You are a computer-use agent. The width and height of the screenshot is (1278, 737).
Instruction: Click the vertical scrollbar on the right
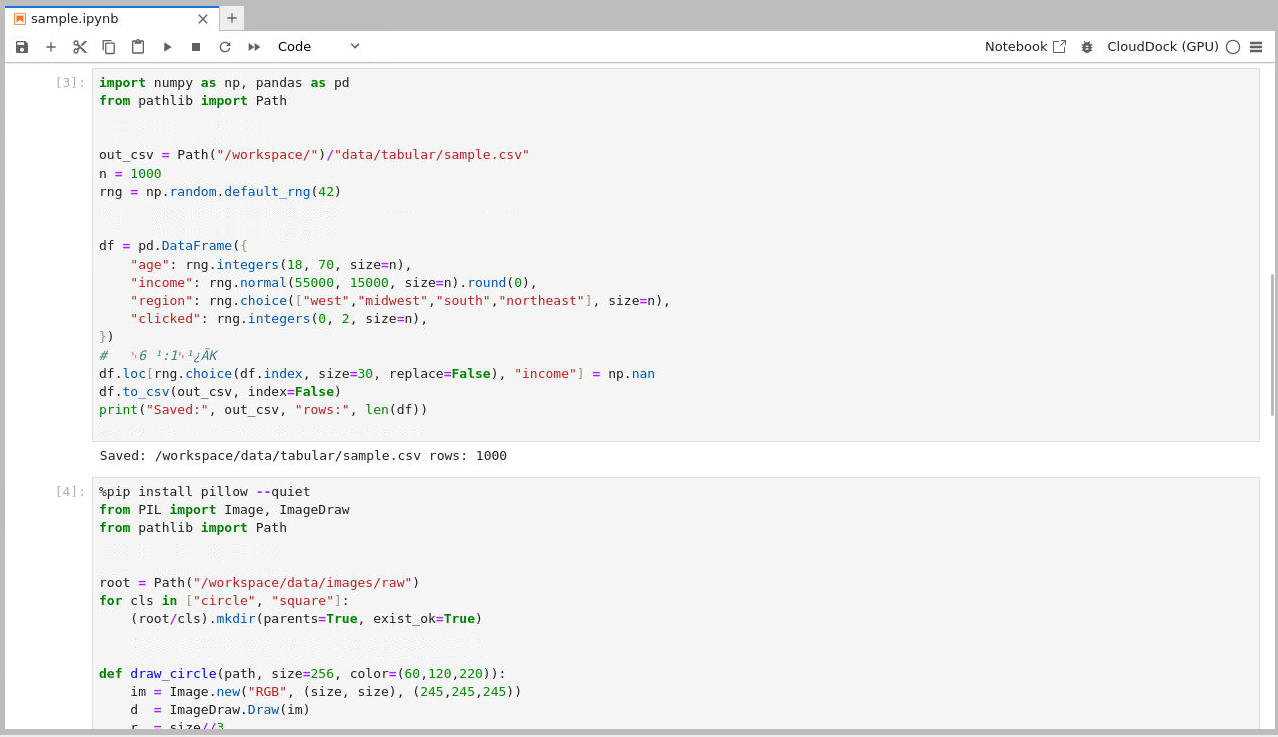[1272, 345]
